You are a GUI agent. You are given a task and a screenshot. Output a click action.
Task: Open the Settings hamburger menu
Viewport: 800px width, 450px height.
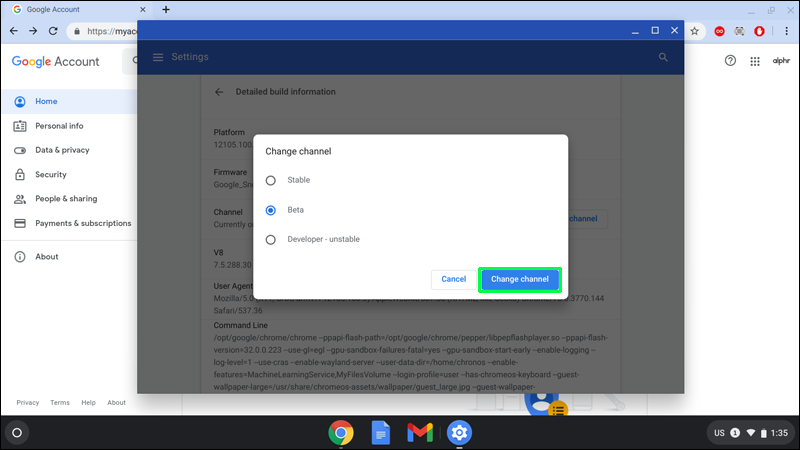point(158,57)
